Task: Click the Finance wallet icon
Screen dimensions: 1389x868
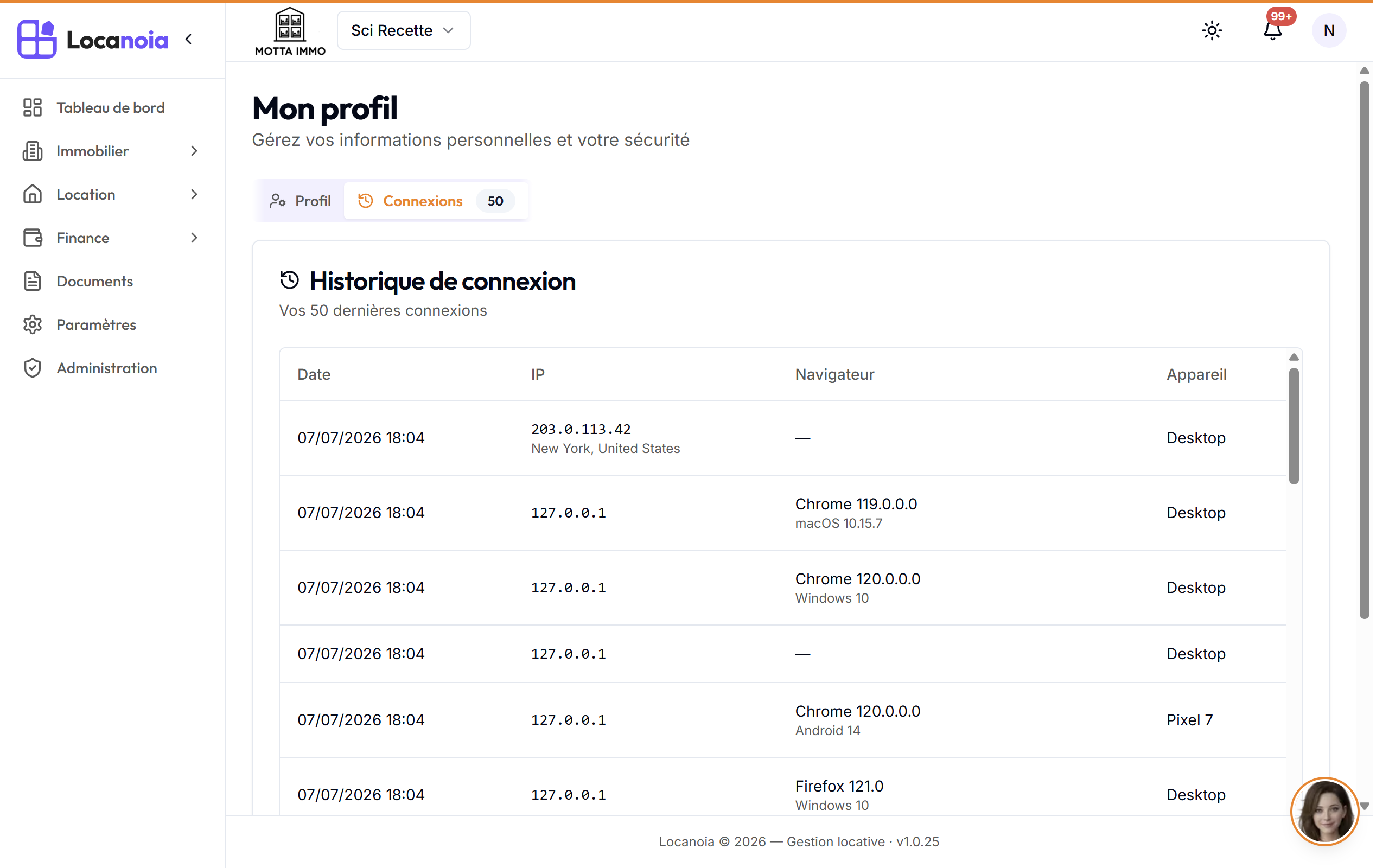Action: (x=33, y=238)
